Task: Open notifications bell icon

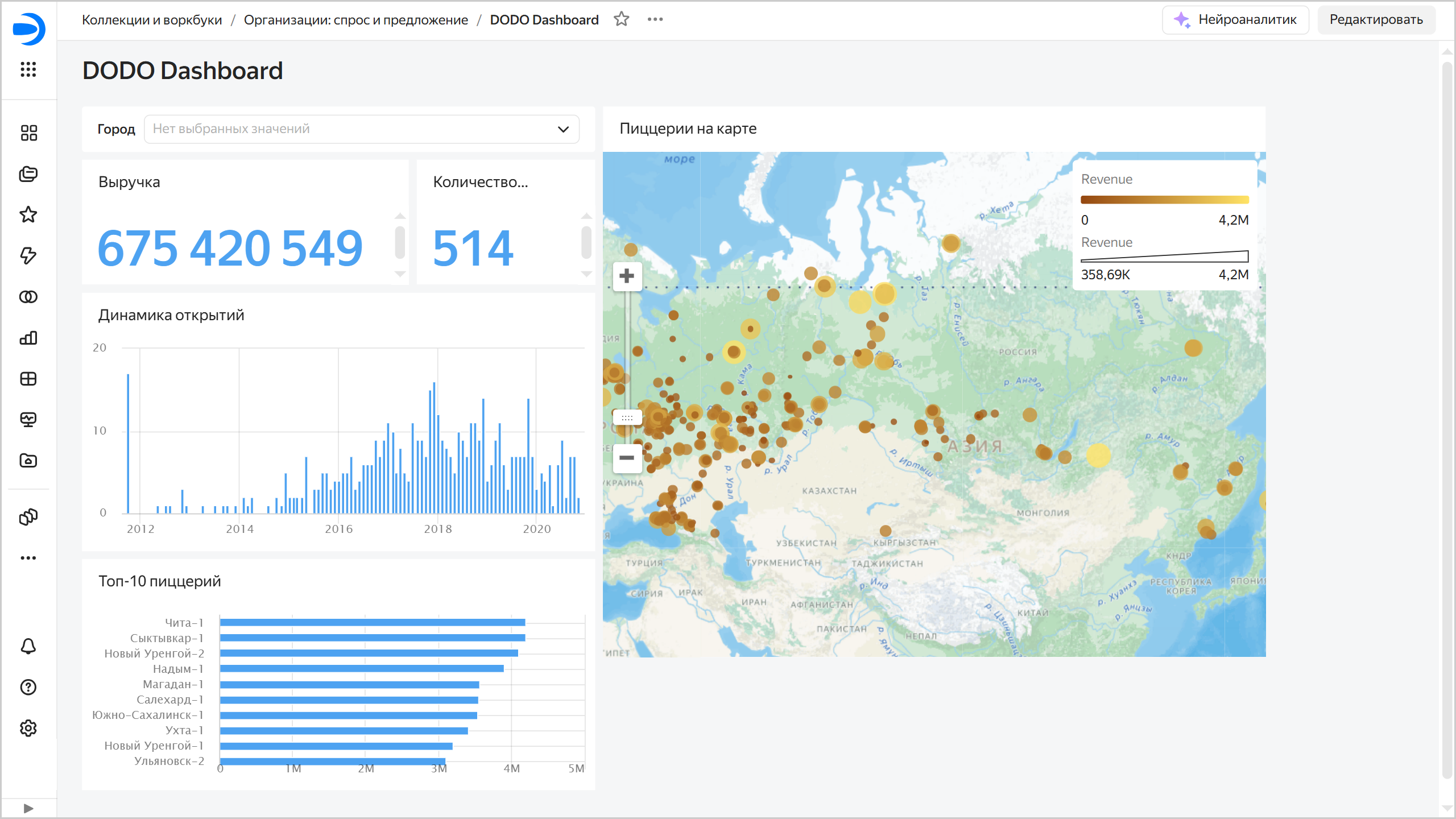Action: point(28,646)
